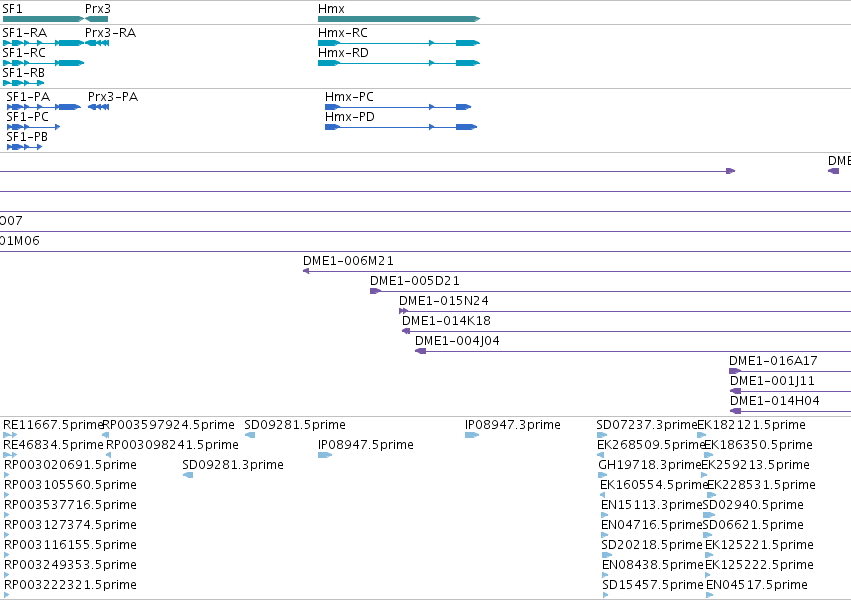Click the EN15113.3prime EST label

(652, 506)
